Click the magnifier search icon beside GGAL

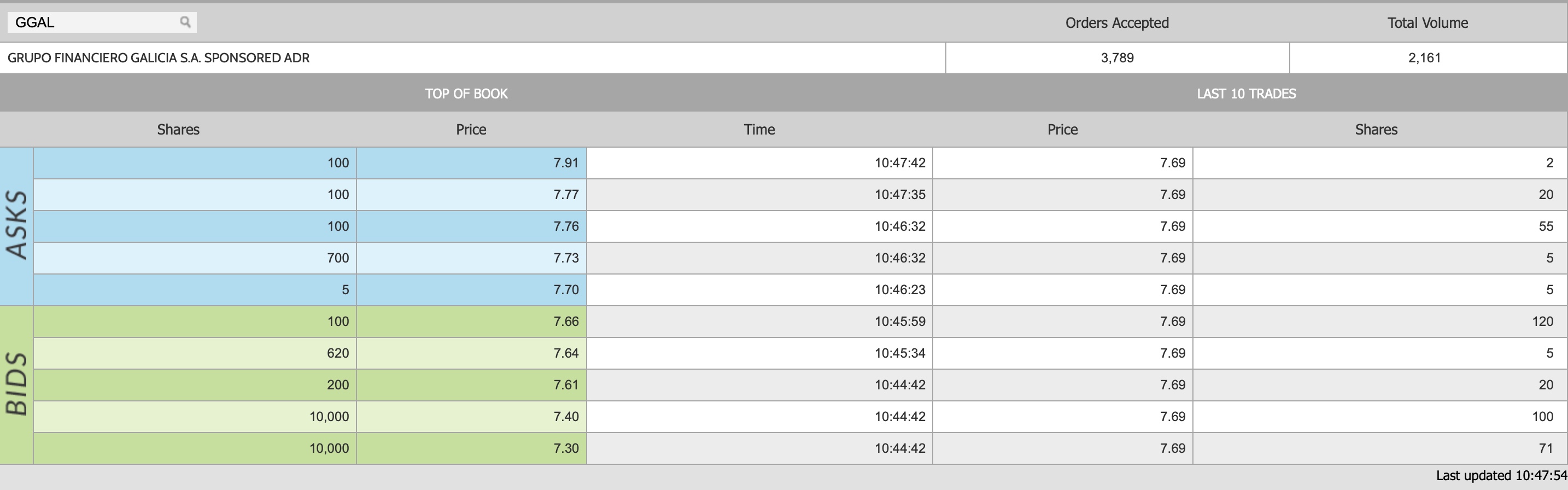(x=185, y=22)
